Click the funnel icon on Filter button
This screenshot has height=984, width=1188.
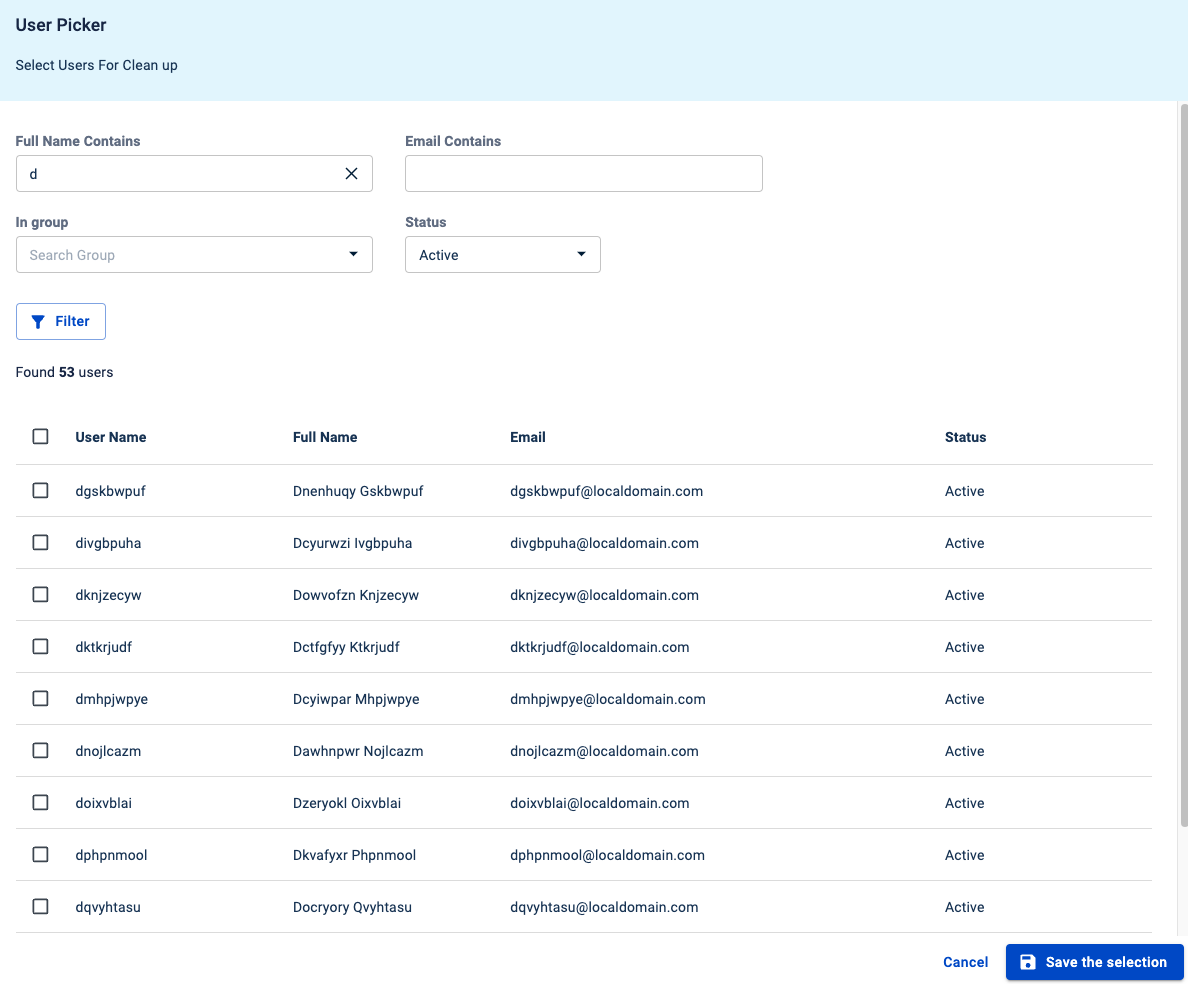tap(38, 322)
